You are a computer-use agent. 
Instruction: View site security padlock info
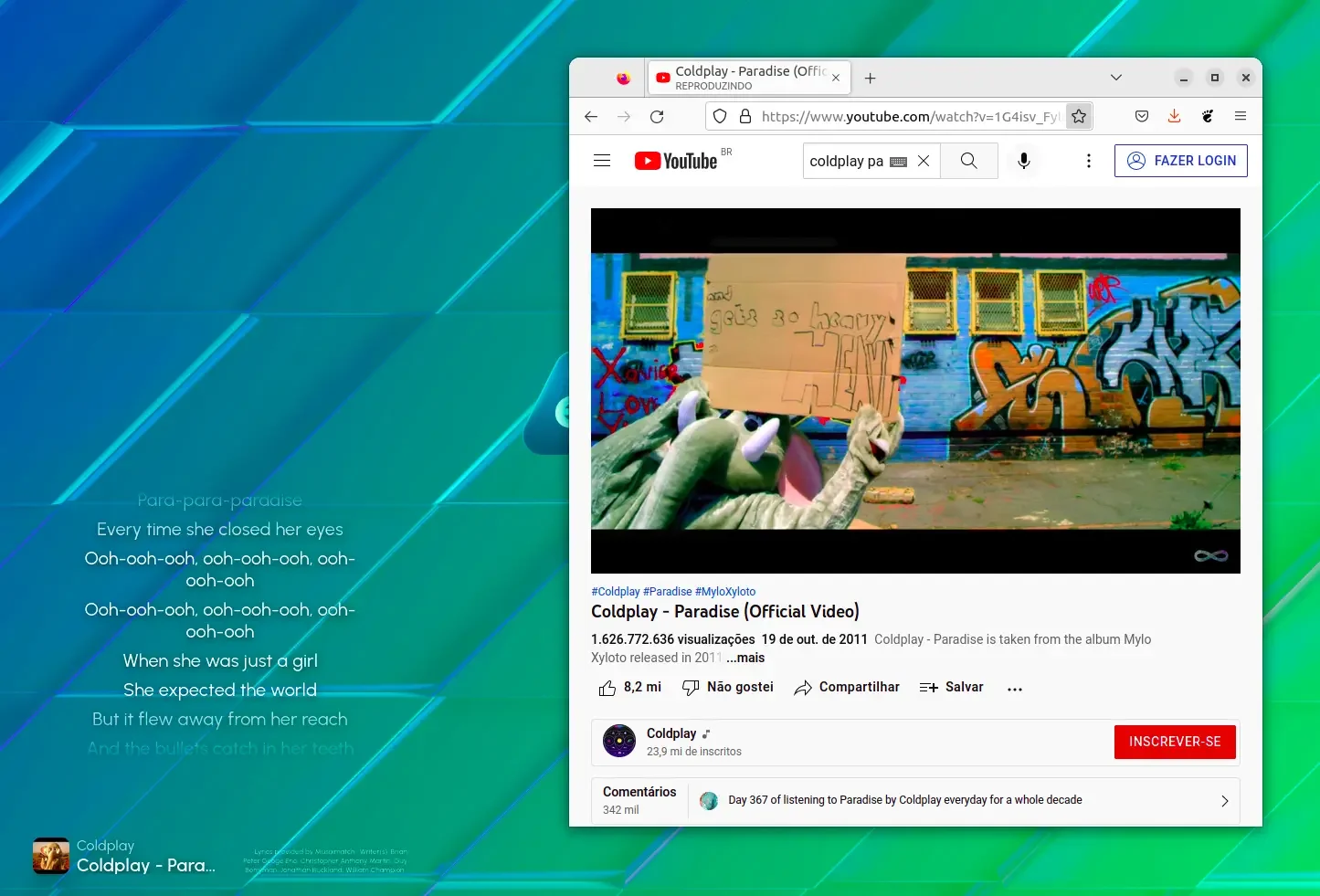(745, 116)
